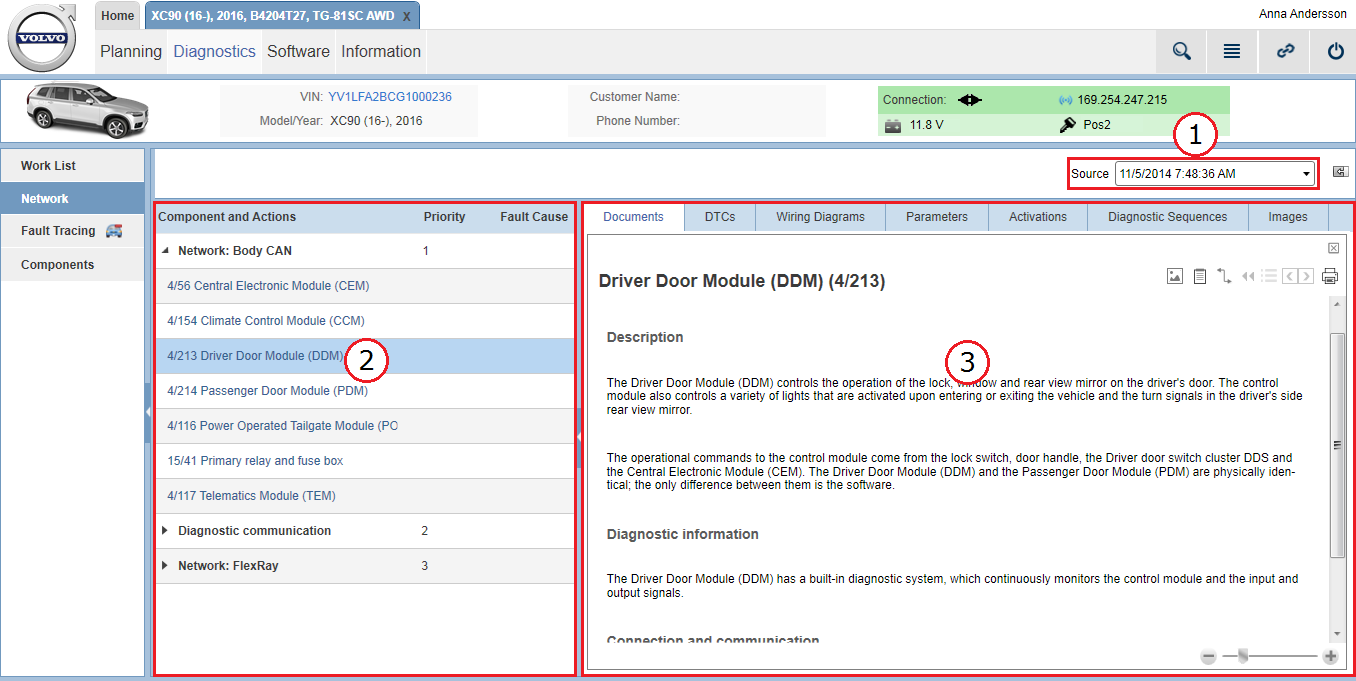The width and height of the screenshot is (1356, 681).
Task: Collapse the Network: Body CAN group
Action: (165, 251)
